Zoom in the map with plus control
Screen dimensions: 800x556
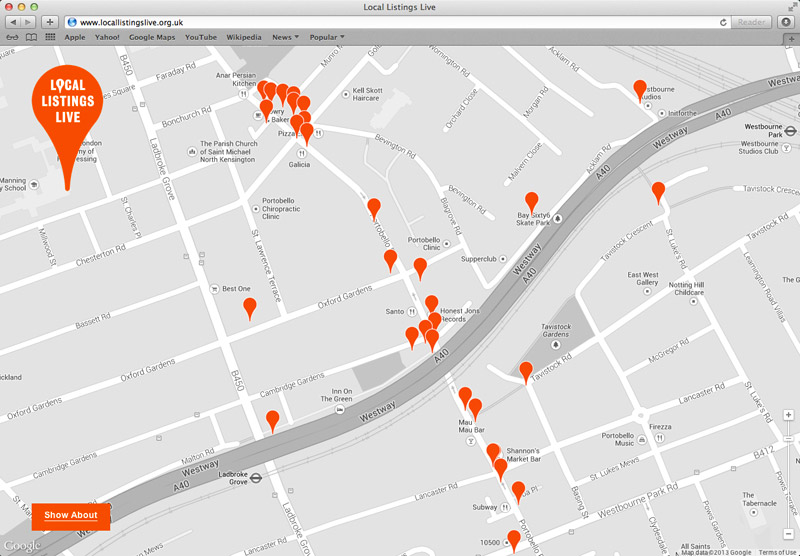click(x=788, y=415)
